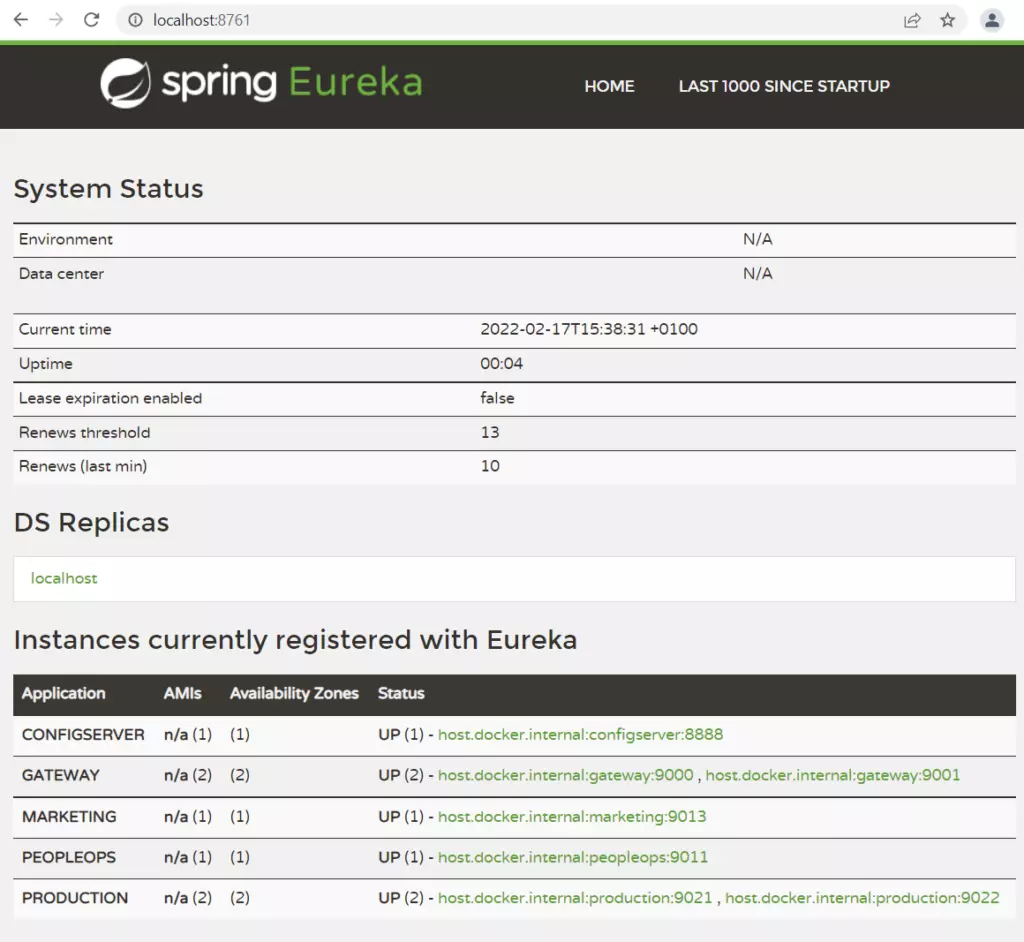The image size is (1024, 942).
Task: Select the Application column header
Action: pyautogui.click(x=63, y=693)
